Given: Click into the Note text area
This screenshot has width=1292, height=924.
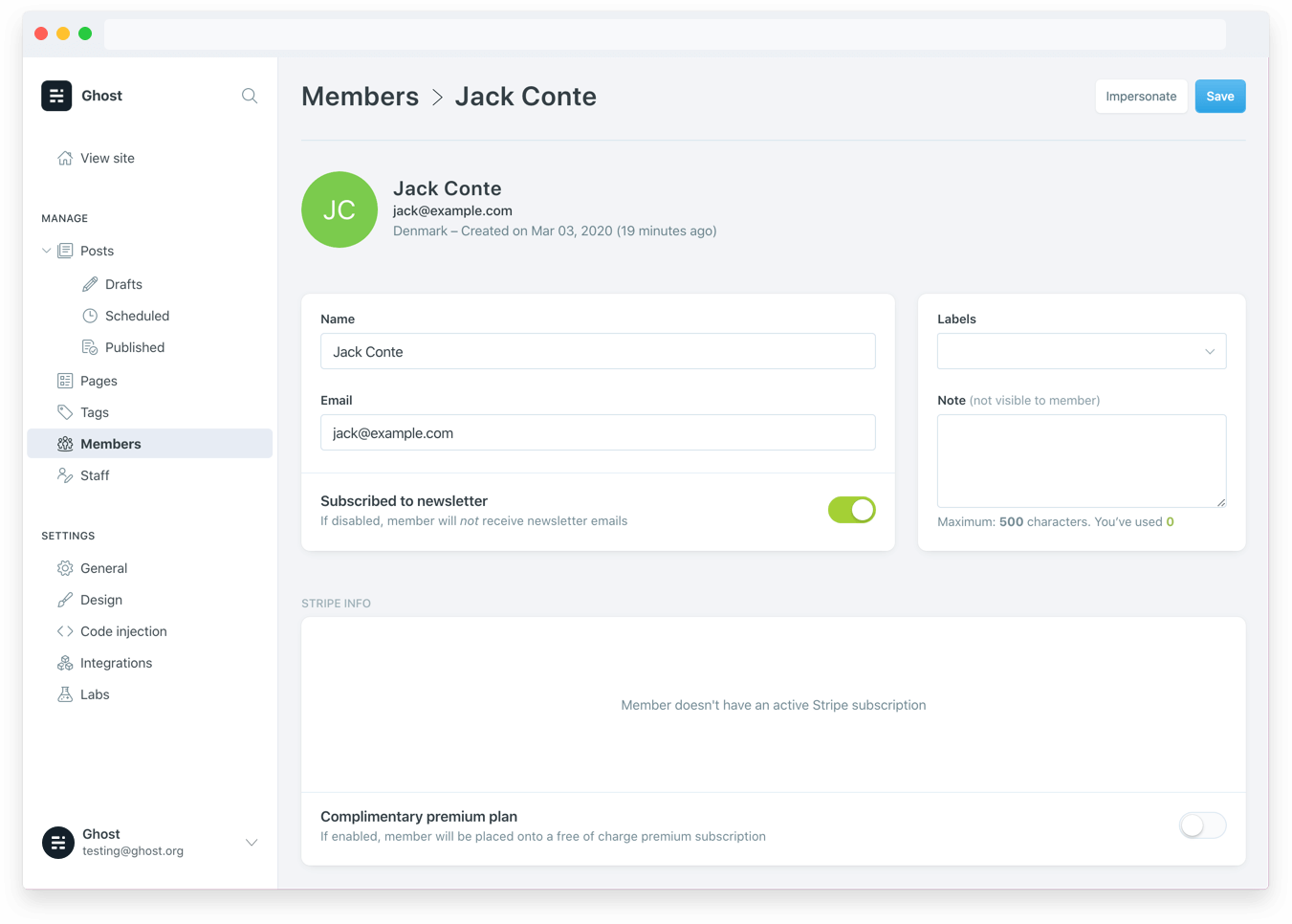Looking at the screenshot, I should 1081,460.
